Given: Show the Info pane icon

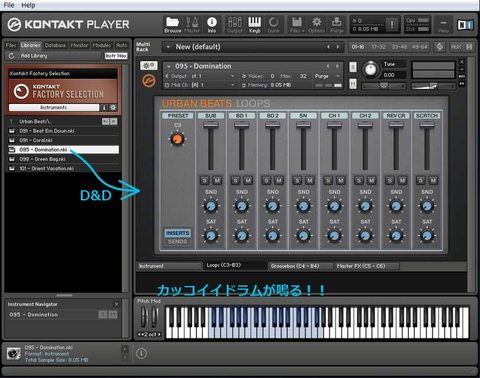Looking at the screenshot, I should (212, 25).
